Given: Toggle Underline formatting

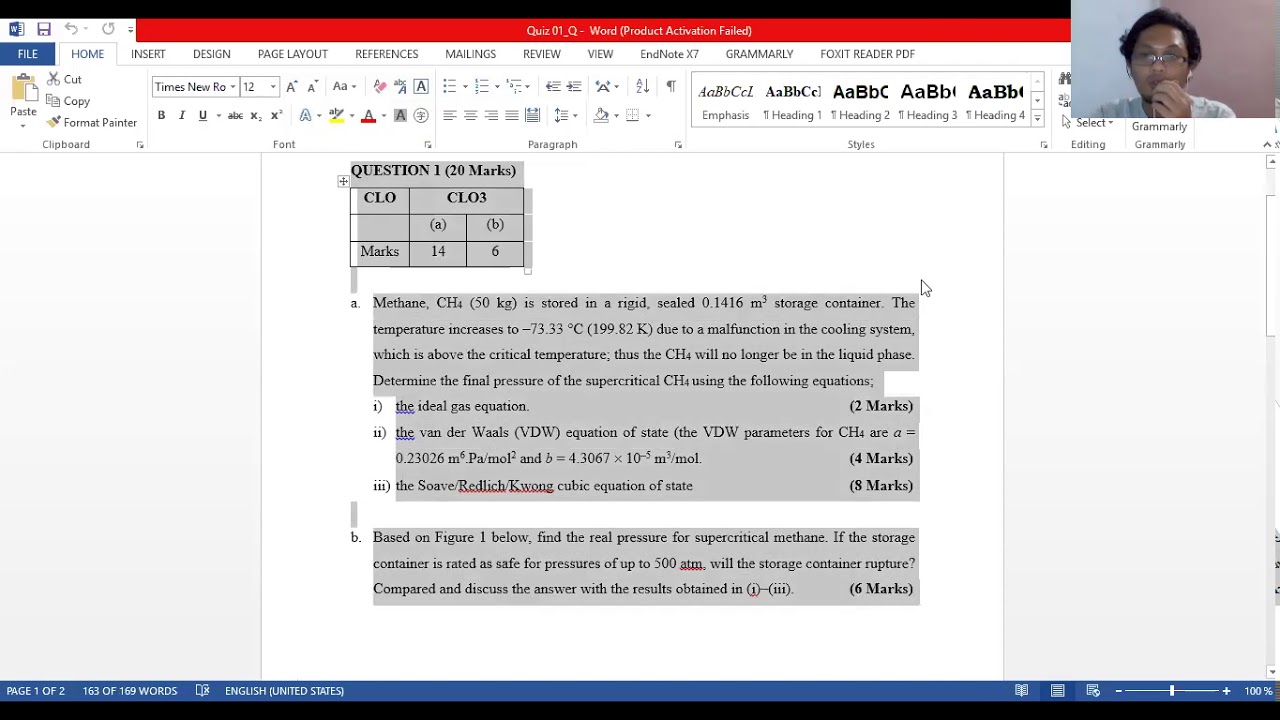Looking at the screenshot, I should [203, 116].
